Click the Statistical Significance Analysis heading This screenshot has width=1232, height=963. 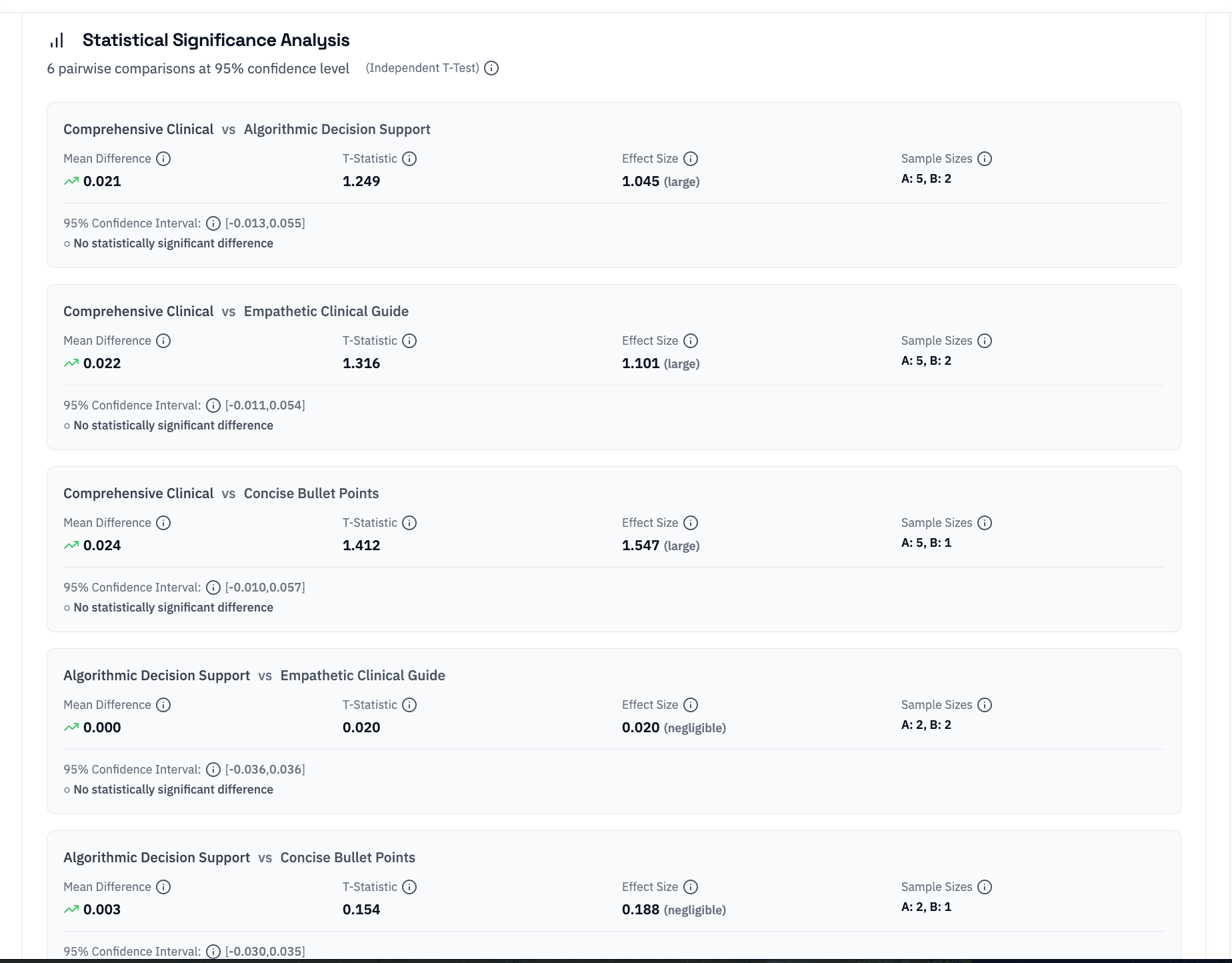tap(216, 40)
